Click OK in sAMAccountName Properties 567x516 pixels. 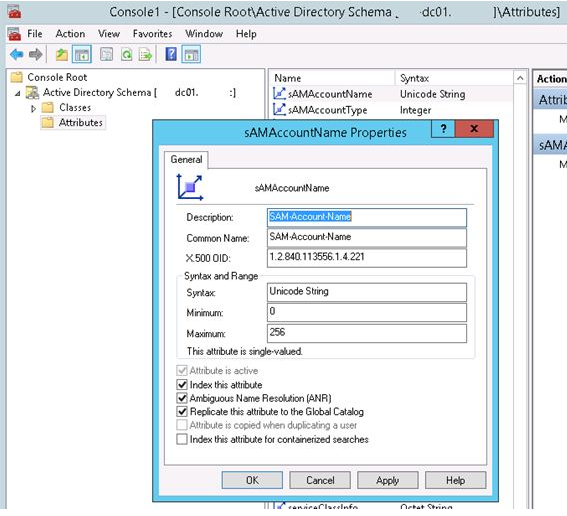pos(252,480)
